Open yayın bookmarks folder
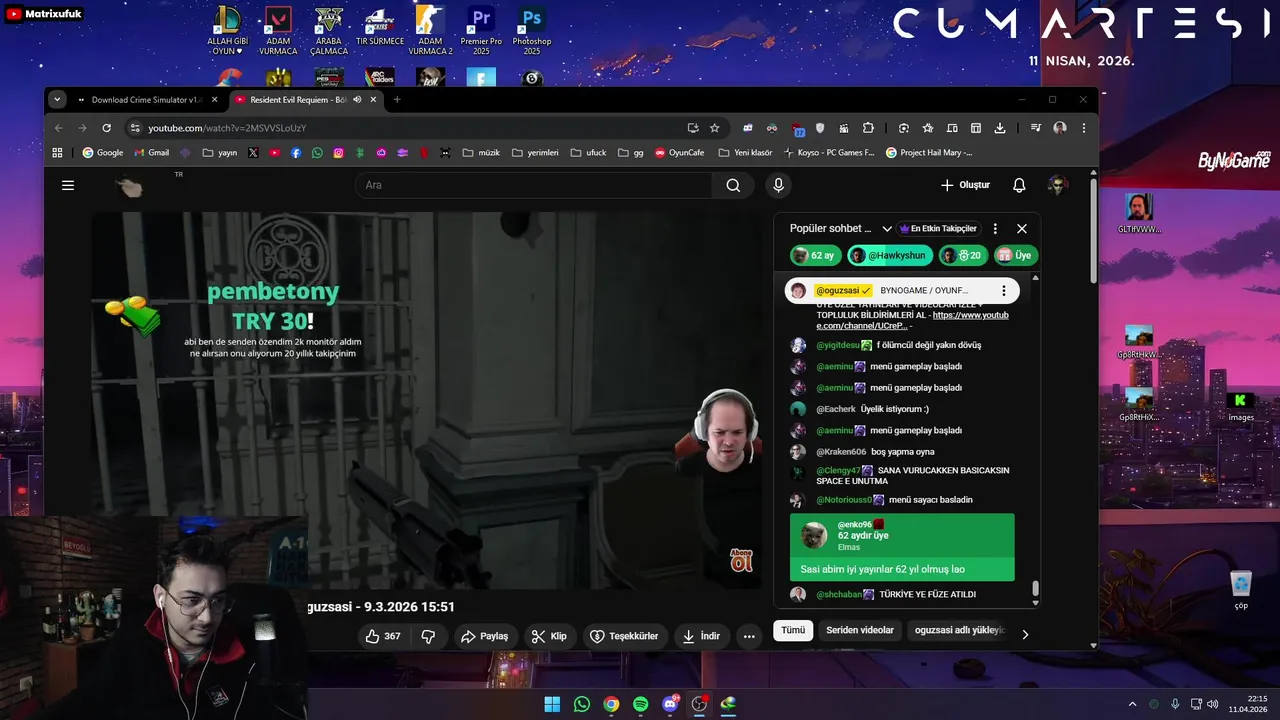 tap(220, 153)
